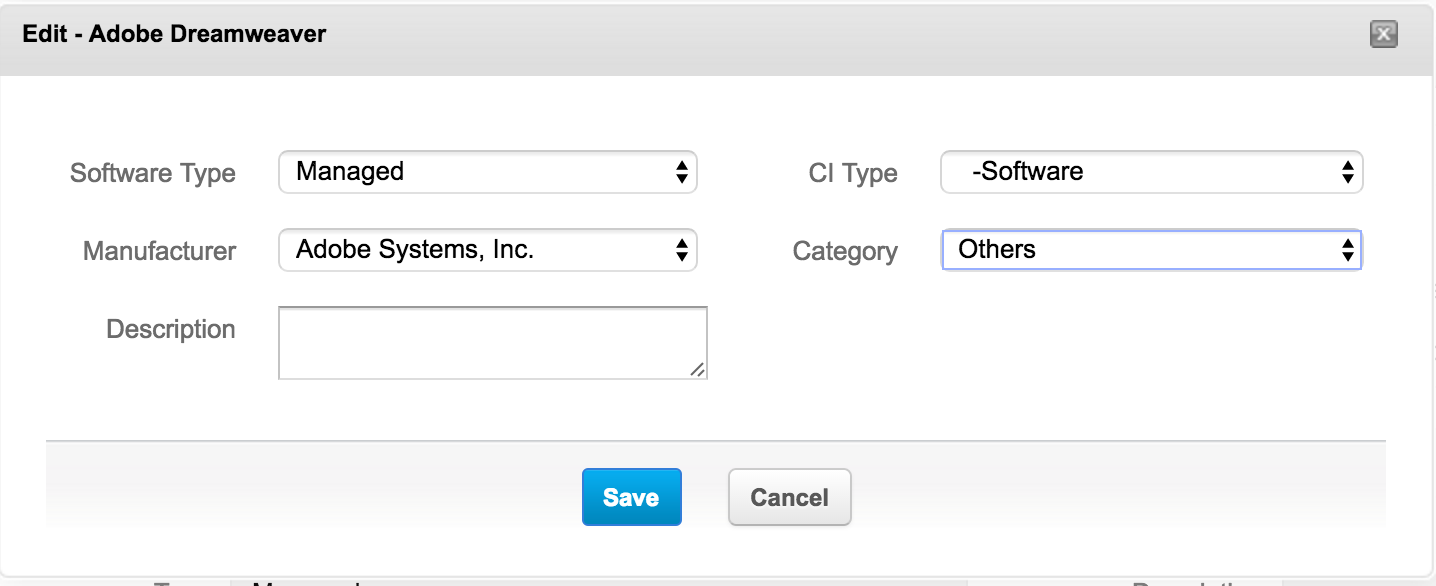
Task: Expand the dropdown showing Others
Action: click(1140, 250)
